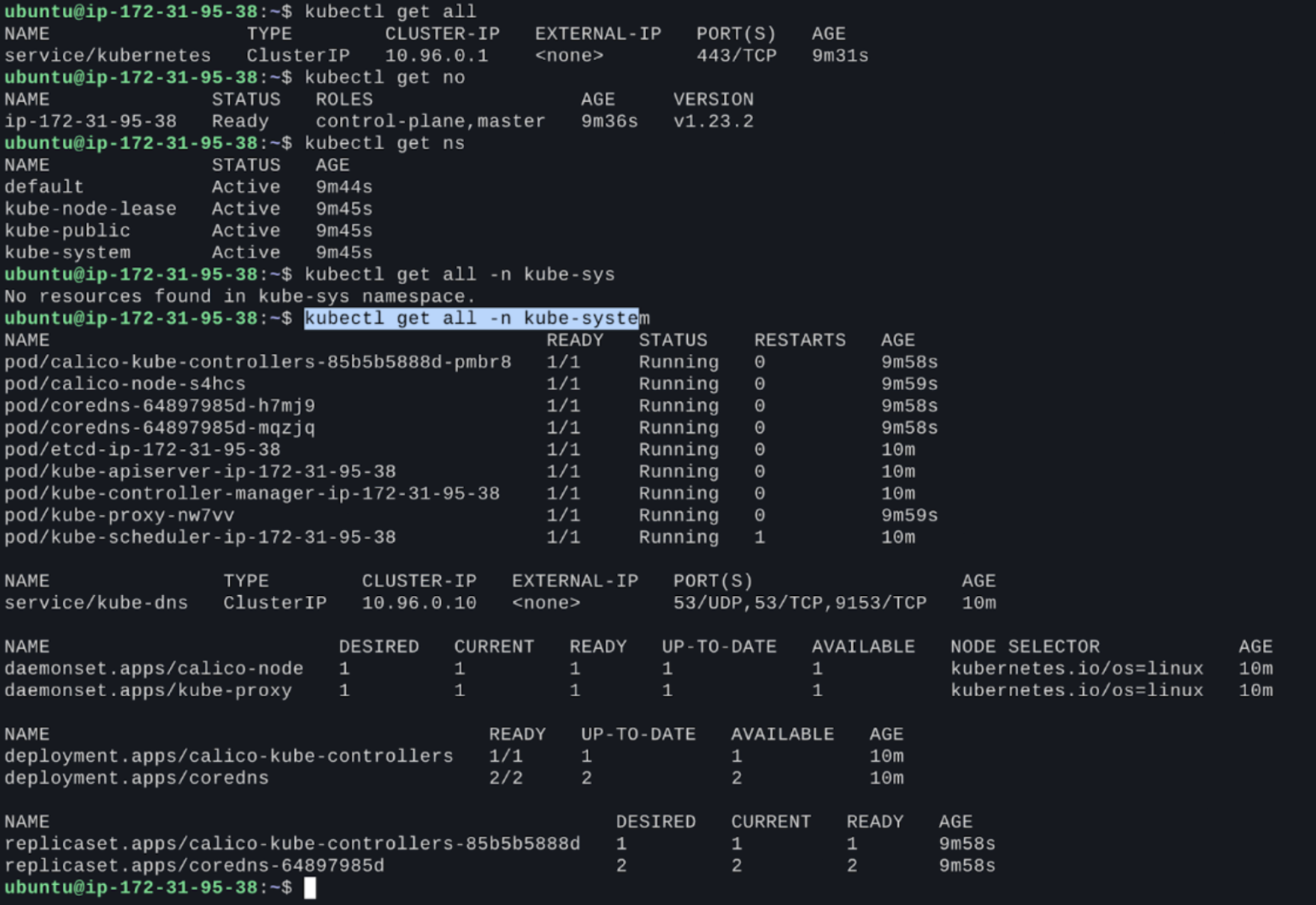Click the control-plane,master roles text
Screen dimensions: 1316x905
tap(430, 121)
